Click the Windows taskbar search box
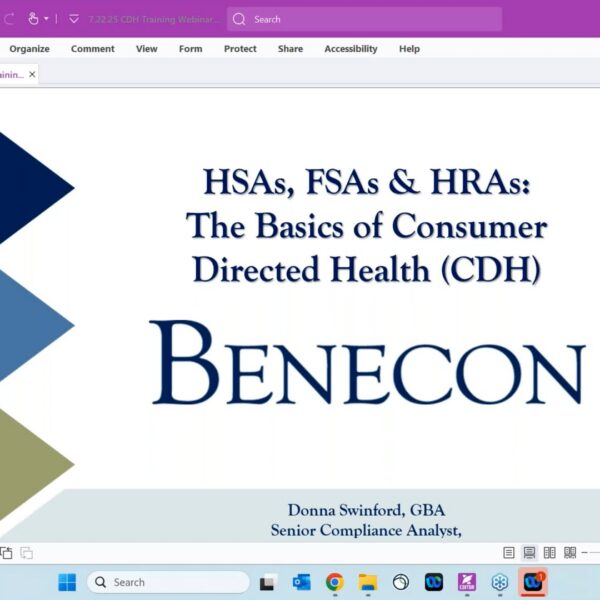The image size is (600, 600). coord(168,582)
